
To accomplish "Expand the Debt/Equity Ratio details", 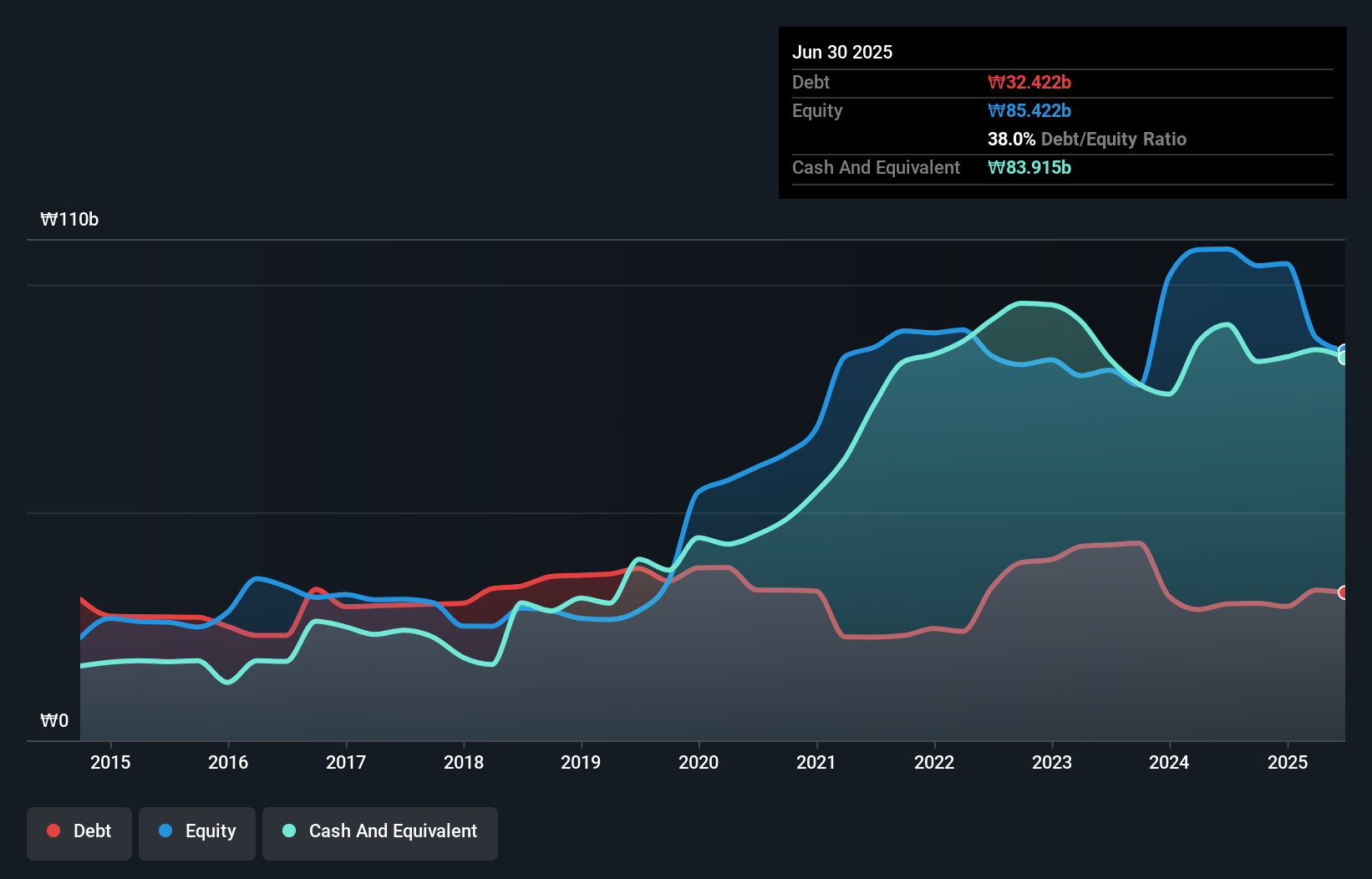I will coord(1086,140).
